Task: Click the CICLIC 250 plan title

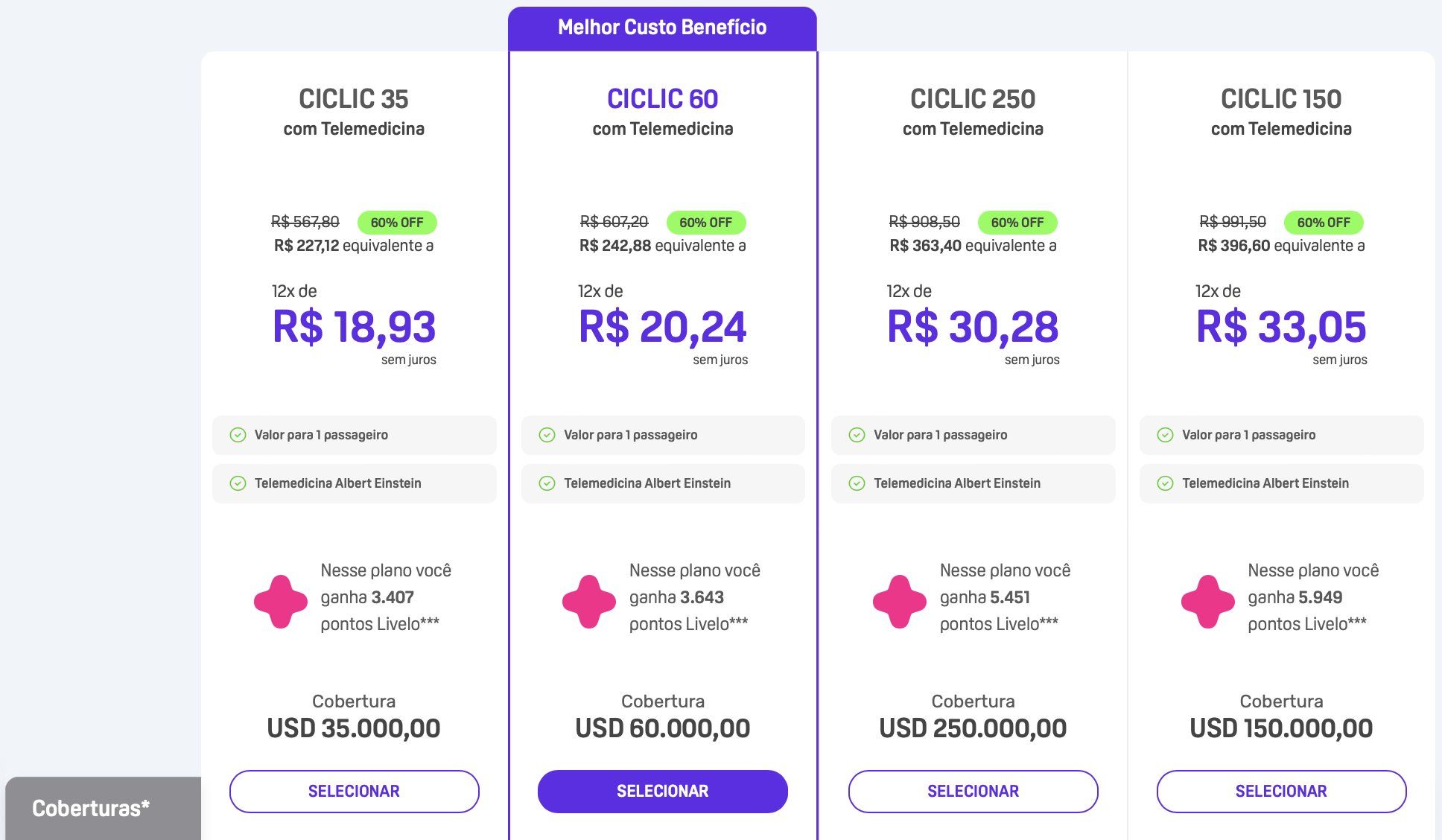Action: 973,99
